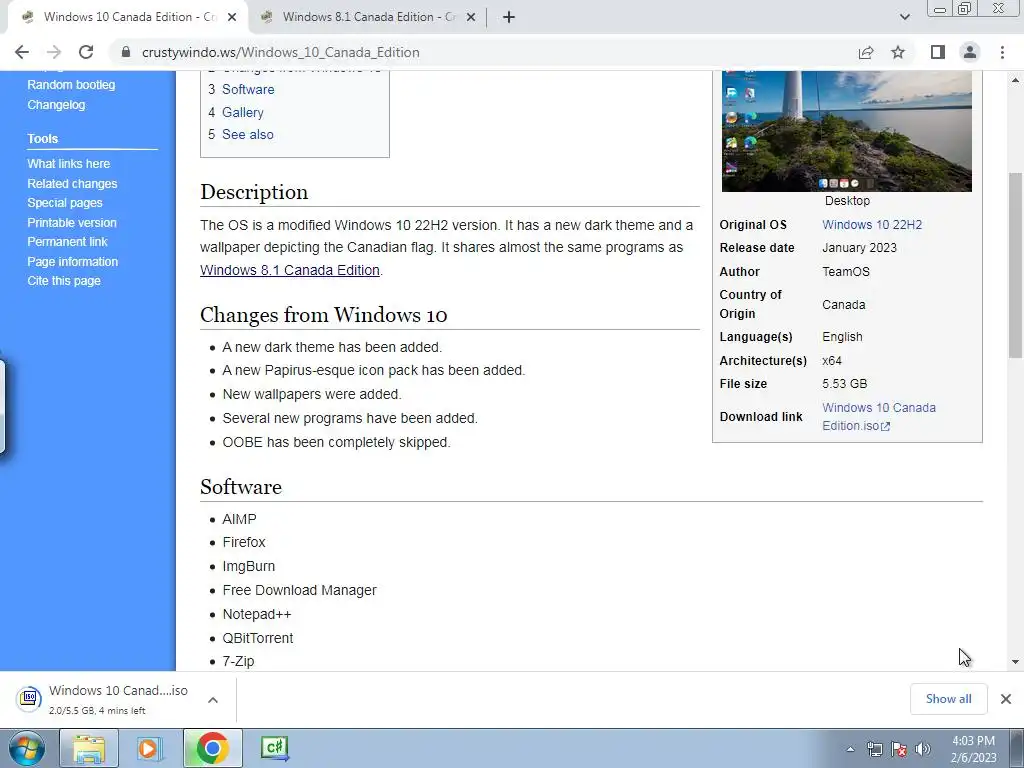Open the Random bootleg sidebar link
The height and width of the screenshot is (768, 1024).
coord(71,85)
